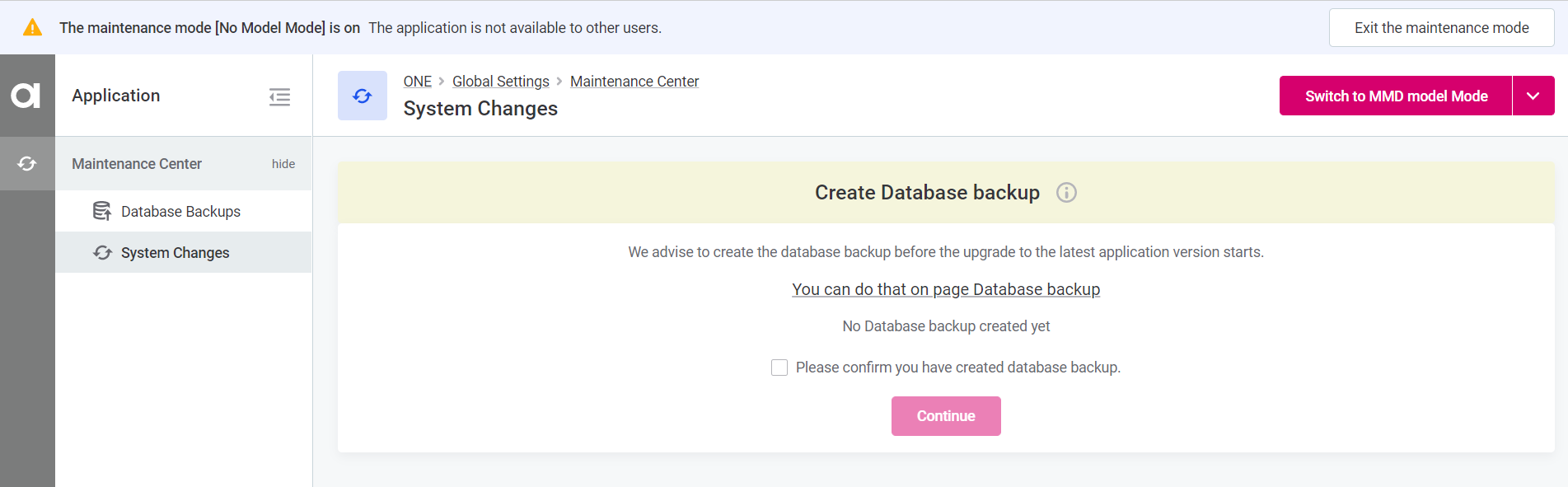Go to ONE breadcrumb link
The image size is (1568, 487).
417,82
